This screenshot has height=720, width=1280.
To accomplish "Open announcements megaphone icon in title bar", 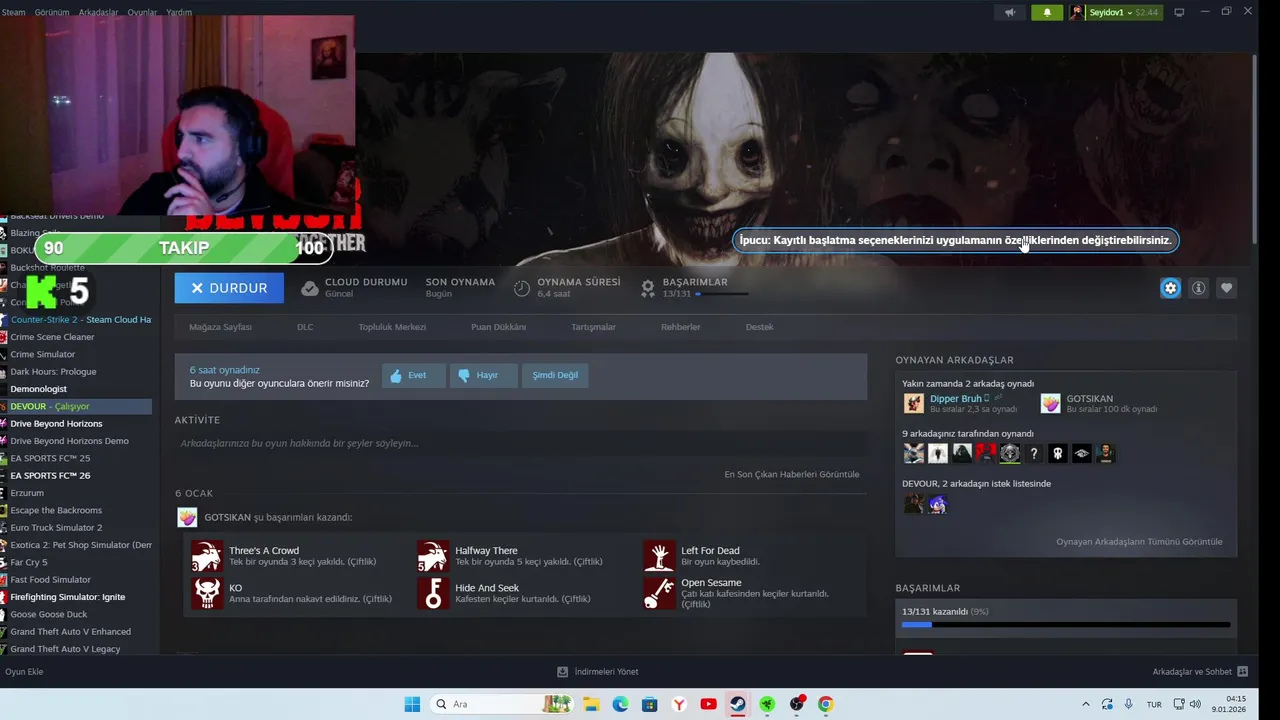I will [x=1009, y=12].
